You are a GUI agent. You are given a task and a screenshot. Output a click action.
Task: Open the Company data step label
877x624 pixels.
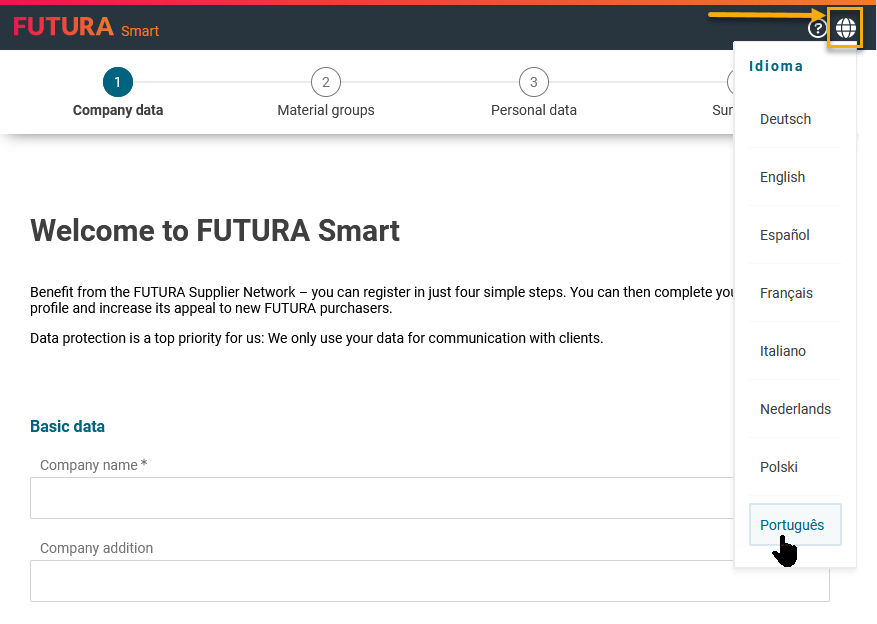(x=117, y=110)
